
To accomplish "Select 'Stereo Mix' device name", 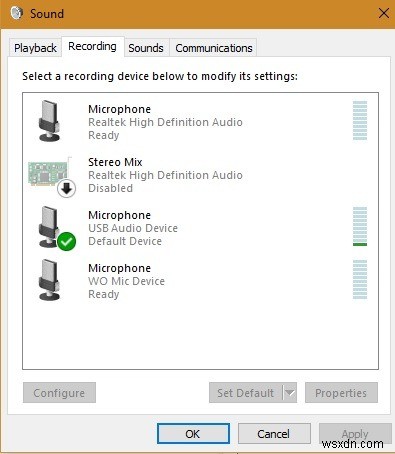I will click(115, 162).
